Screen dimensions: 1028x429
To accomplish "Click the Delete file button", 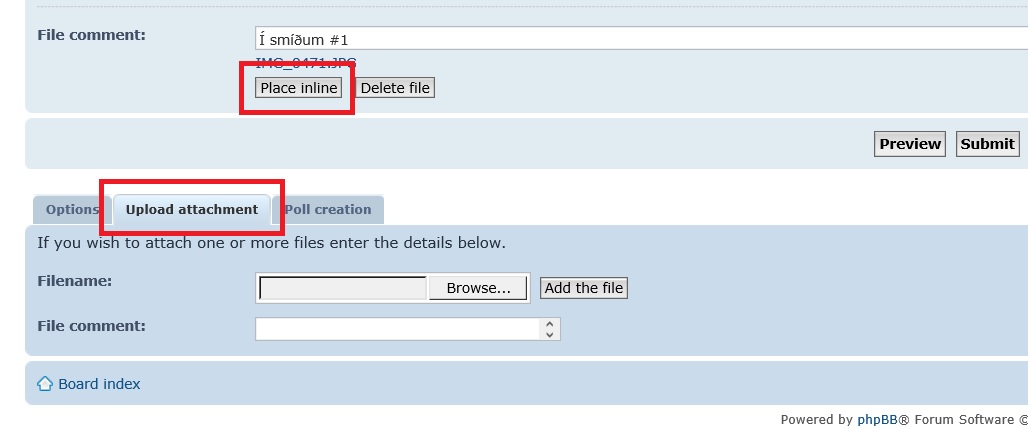I will click(395, 88).
